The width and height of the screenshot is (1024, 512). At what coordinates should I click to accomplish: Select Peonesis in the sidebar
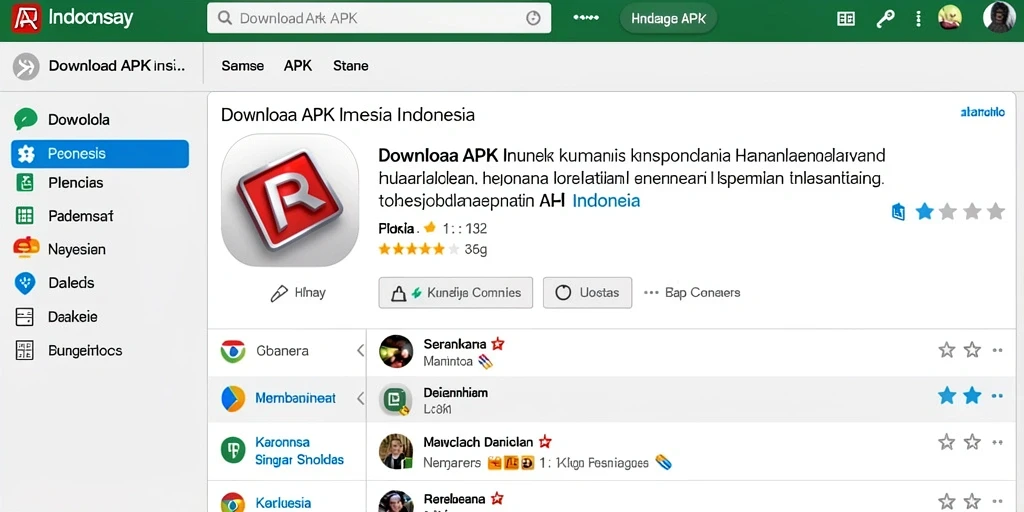[x=100, y=154]
